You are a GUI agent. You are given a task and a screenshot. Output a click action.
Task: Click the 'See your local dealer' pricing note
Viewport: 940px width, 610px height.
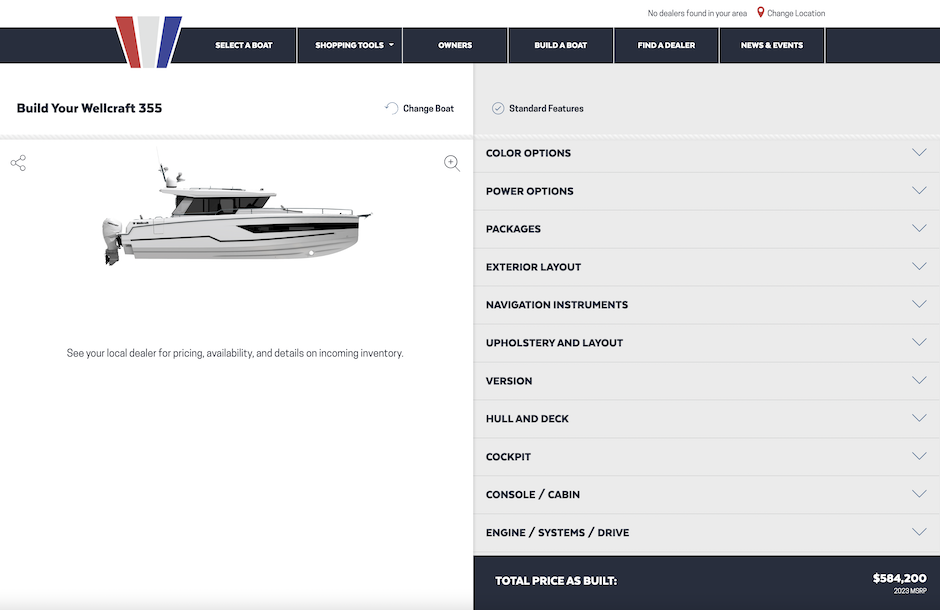tap(235, 353)
